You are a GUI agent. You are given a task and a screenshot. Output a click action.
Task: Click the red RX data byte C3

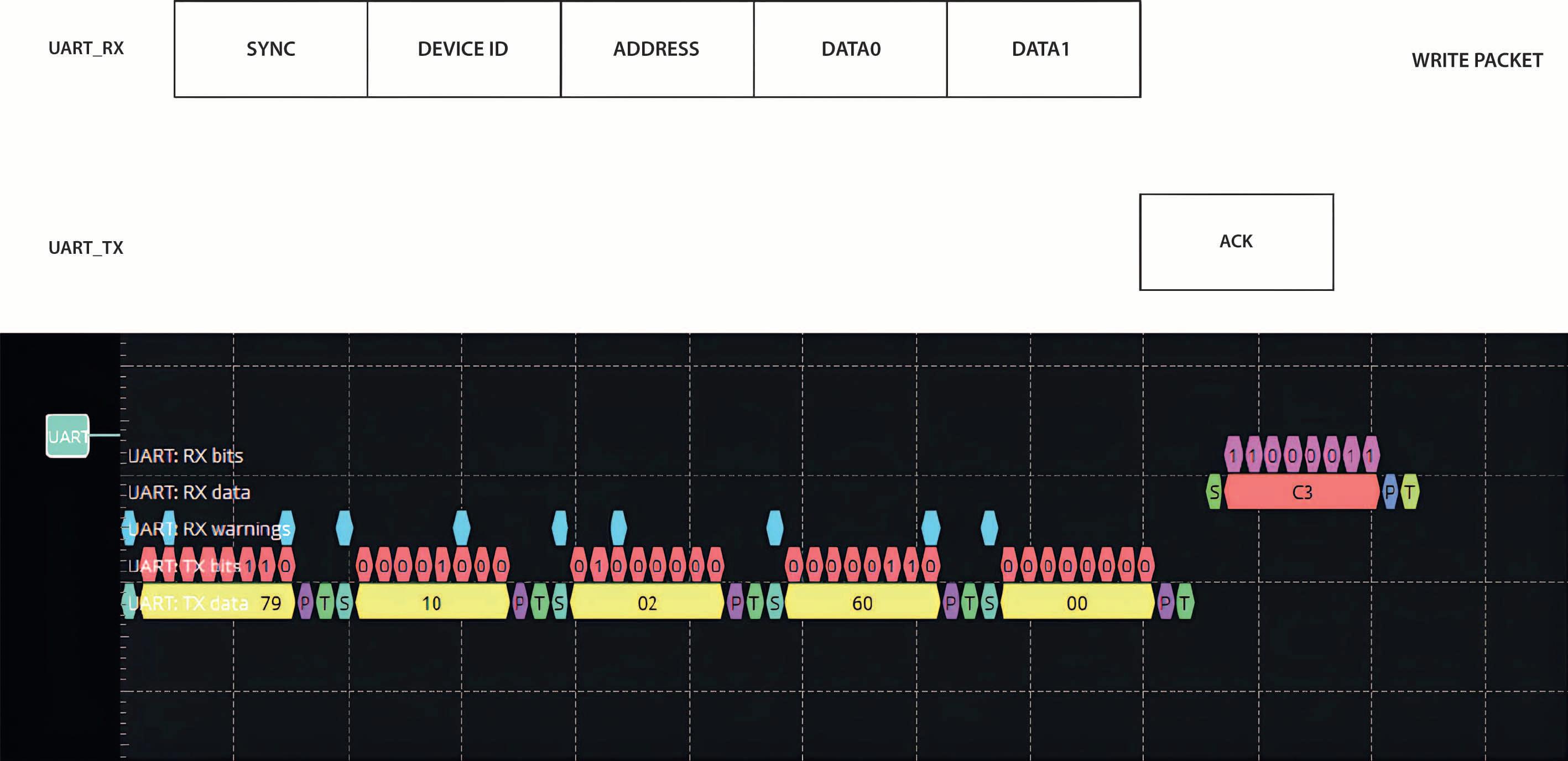tap(1301, 492)
